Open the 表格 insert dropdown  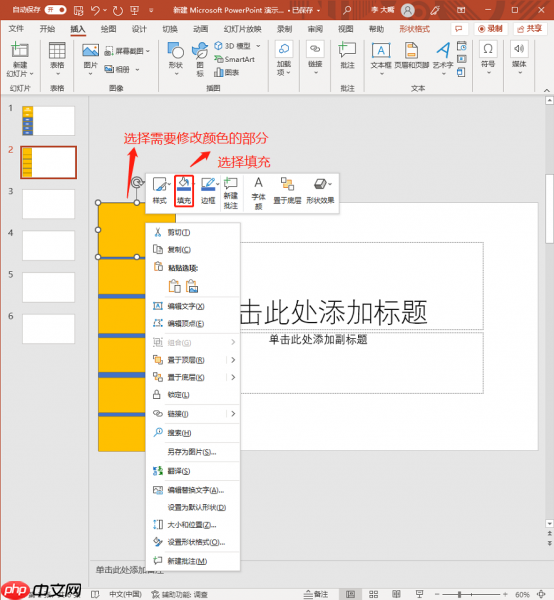click(x=57, y=59)
